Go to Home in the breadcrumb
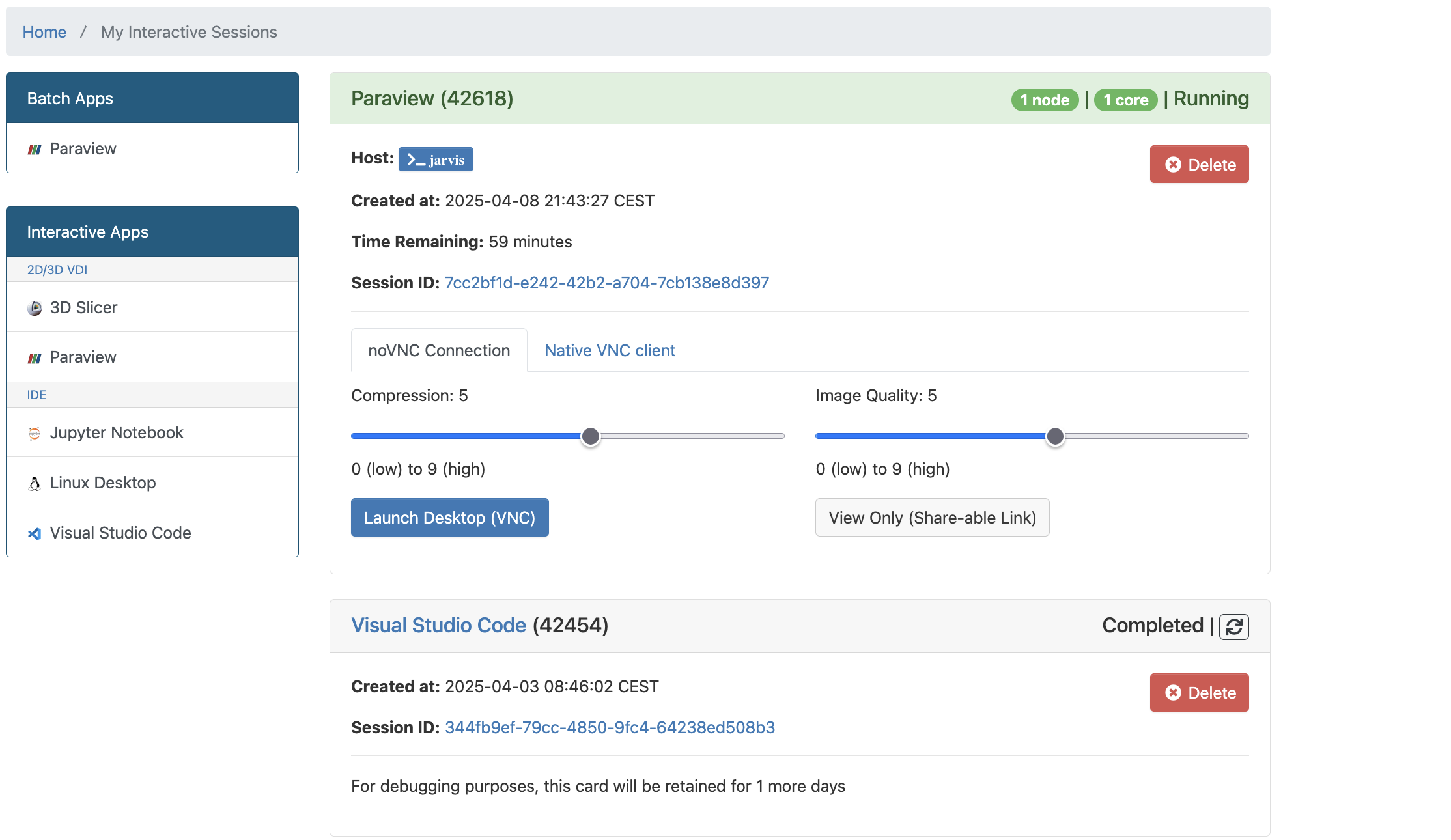 pos(44,32)
